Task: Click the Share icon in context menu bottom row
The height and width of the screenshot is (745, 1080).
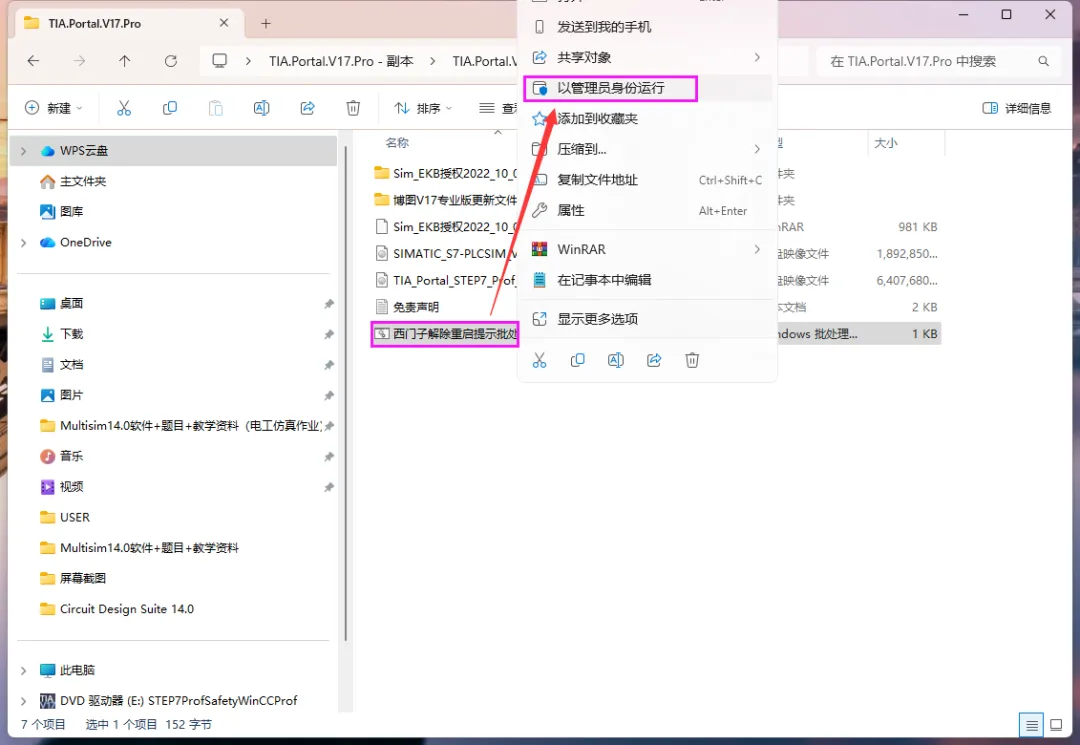Action: [654, 360]
